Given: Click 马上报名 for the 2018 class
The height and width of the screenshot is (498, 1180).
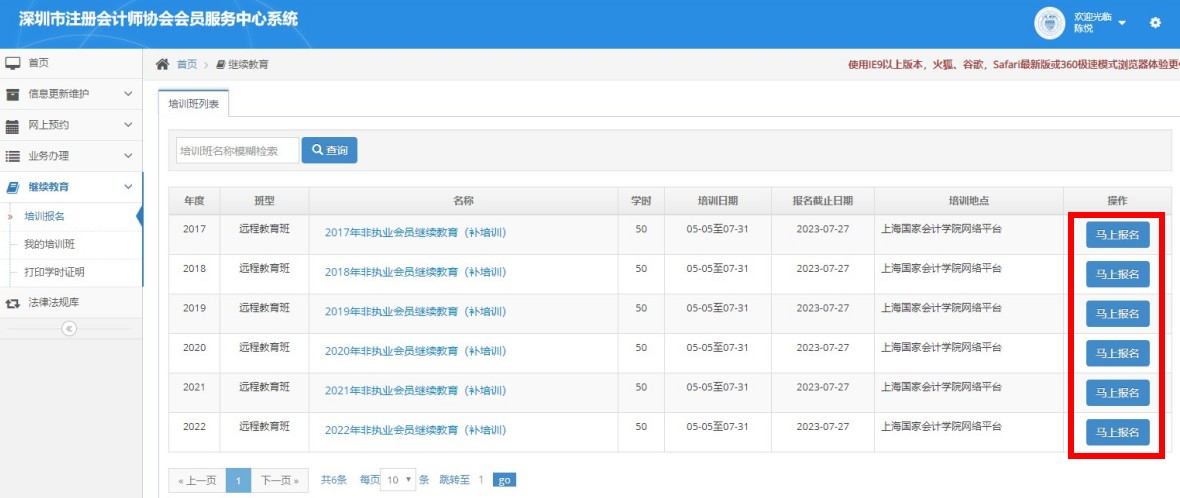Looking at the screenshot, I should (x=1118, y=275).
